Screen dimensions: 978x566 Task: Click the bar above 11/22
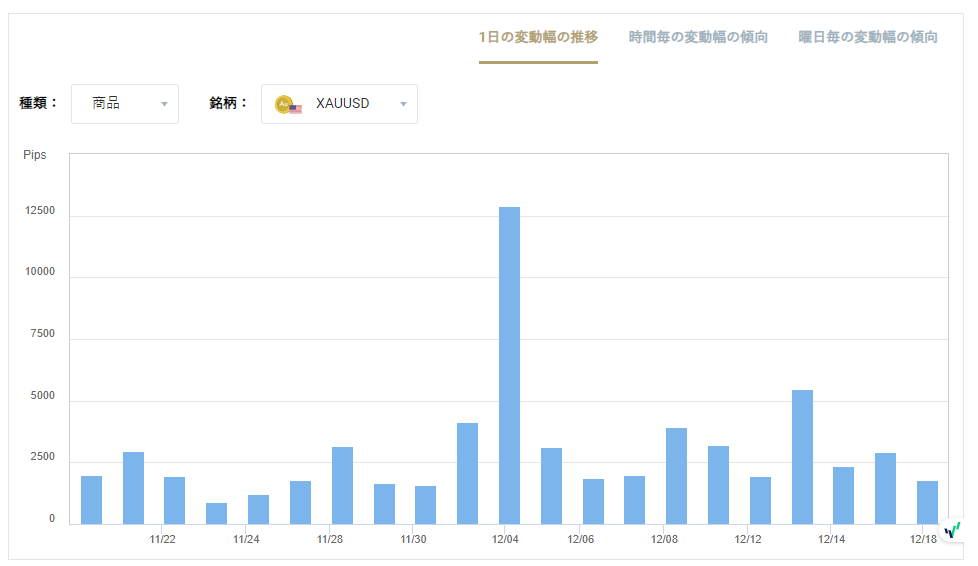click(x=175, y=500)
